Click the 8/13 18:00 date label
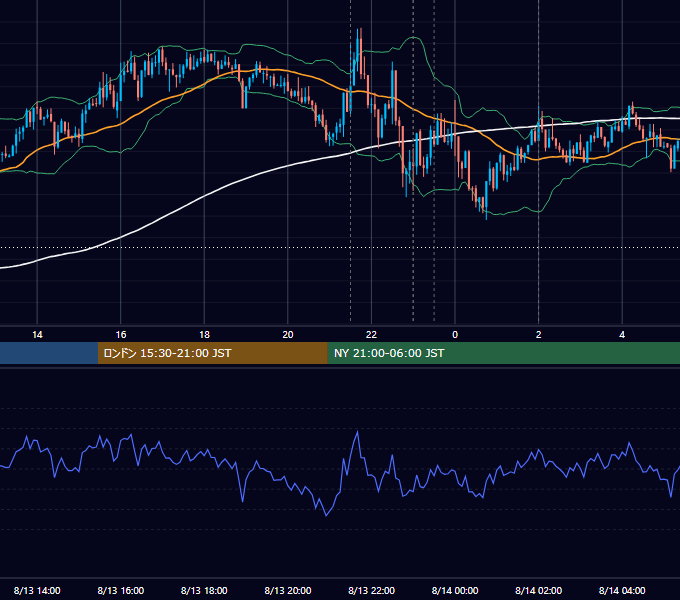 tap(204, 590)
